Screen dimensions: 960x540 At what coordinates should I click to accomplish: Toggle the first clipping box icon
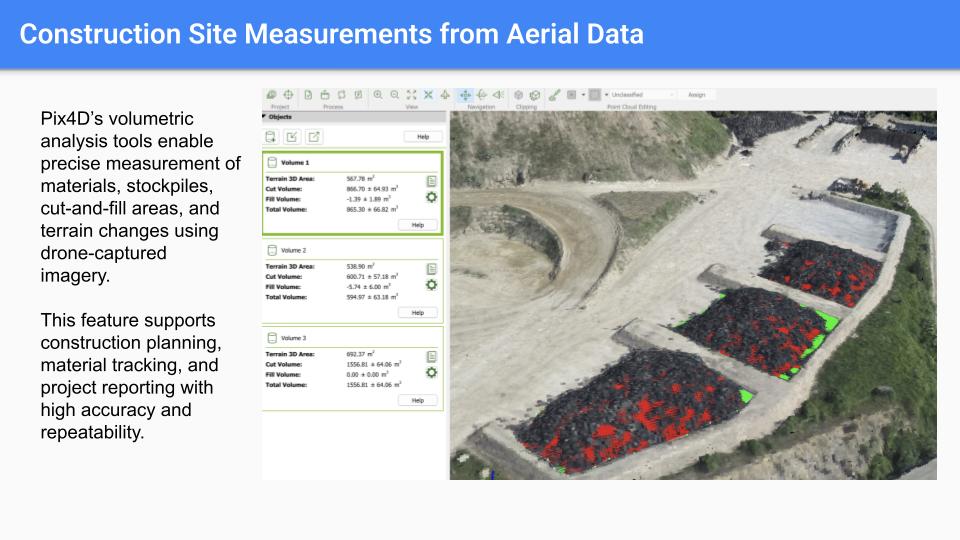click(x=519, y=95)
